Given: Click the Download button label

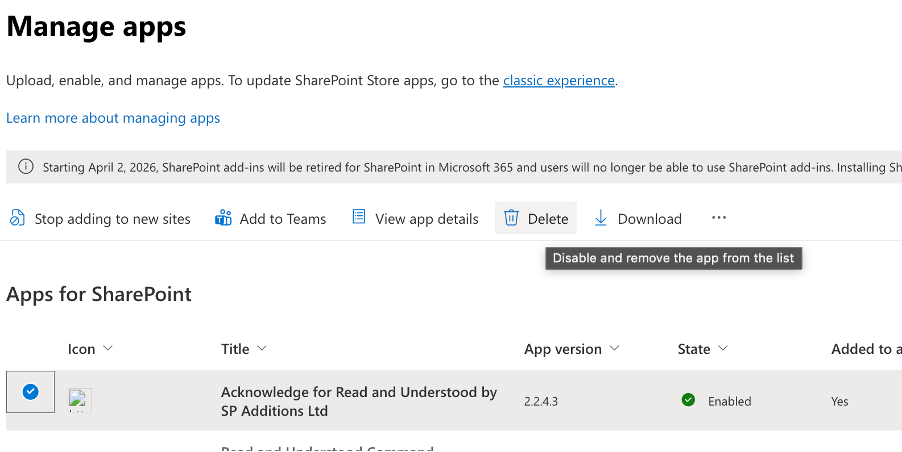Looking at the screenshot, I should point(649,219).
